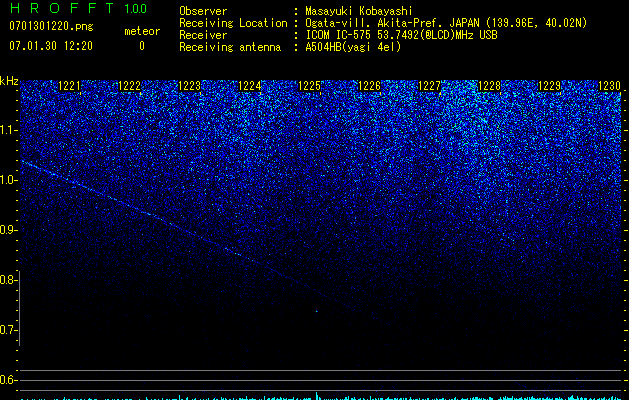The width and height of the screenshot is (629, 400).
Task: Click the 0.9 frequency axis label
Action: coord(9,230)
